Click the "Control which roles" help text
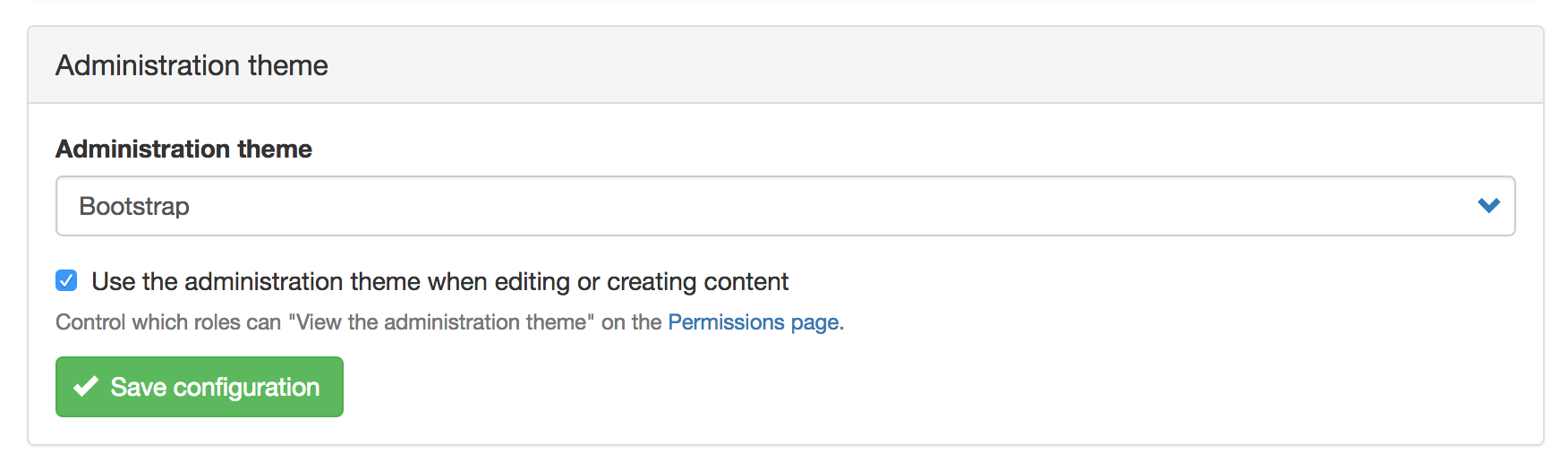 [x=168, y=322]
